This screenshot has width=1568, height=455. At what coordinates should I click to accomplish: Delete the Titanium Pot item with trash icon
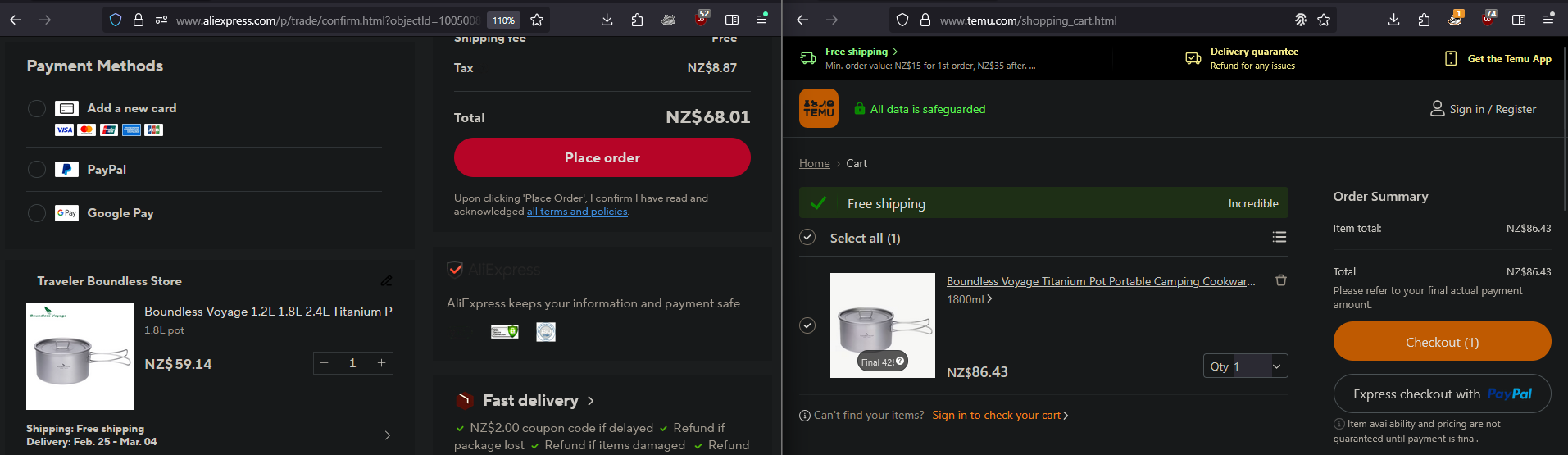(x=1281, y=280)
